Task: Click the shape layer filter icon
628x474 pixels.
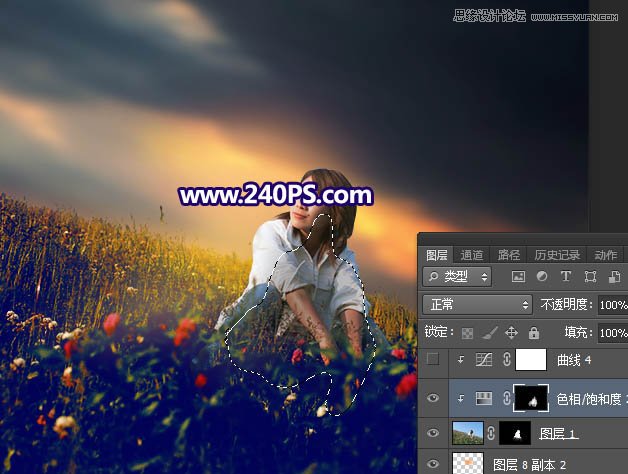Action: pos(590,277)
